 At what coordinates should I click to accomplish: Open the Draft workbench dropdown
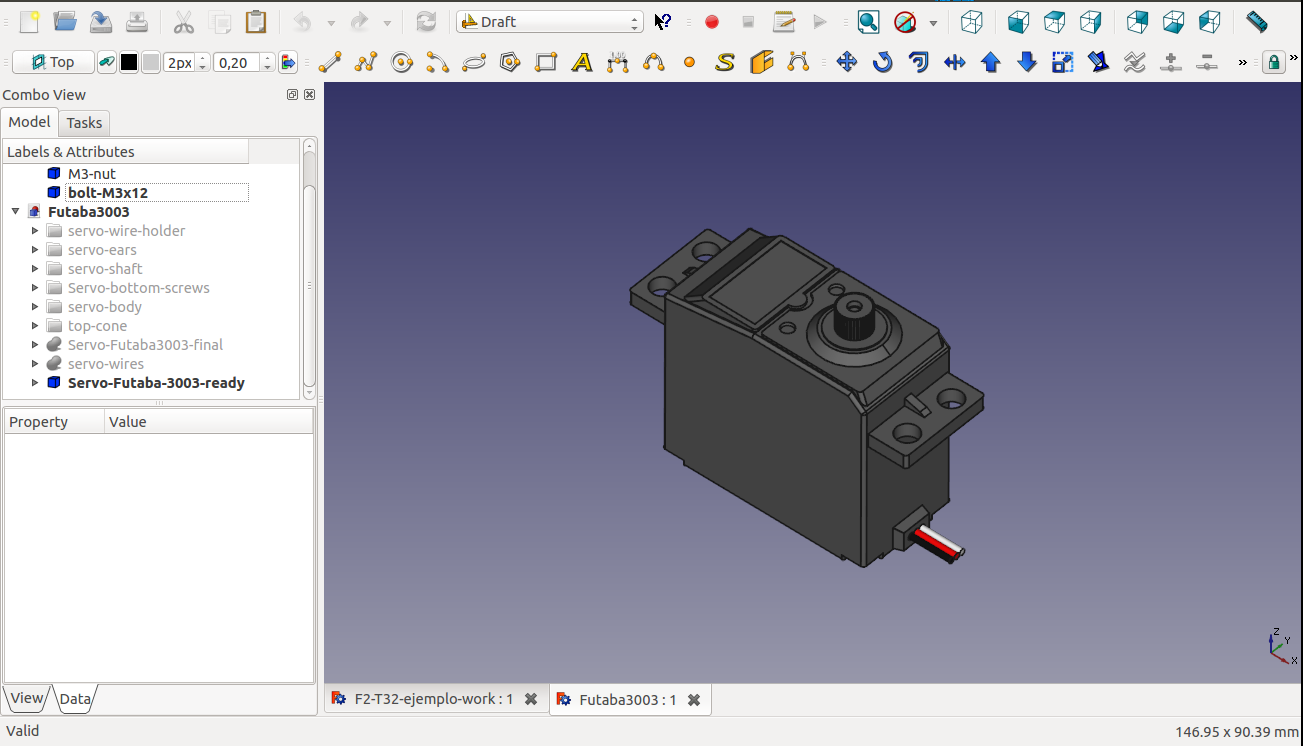coord(549,21)
